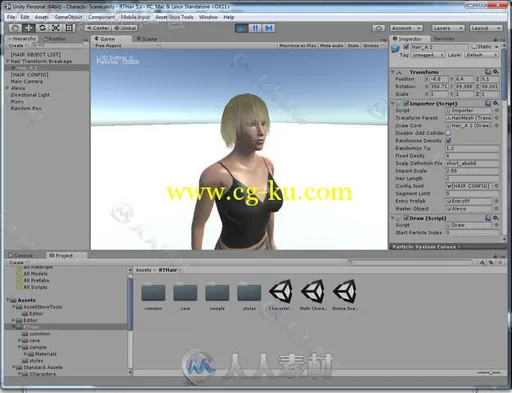
Task: Enable Disable Odd Collider checkbox
Action: pyautogui.click(x=448, y=133)
